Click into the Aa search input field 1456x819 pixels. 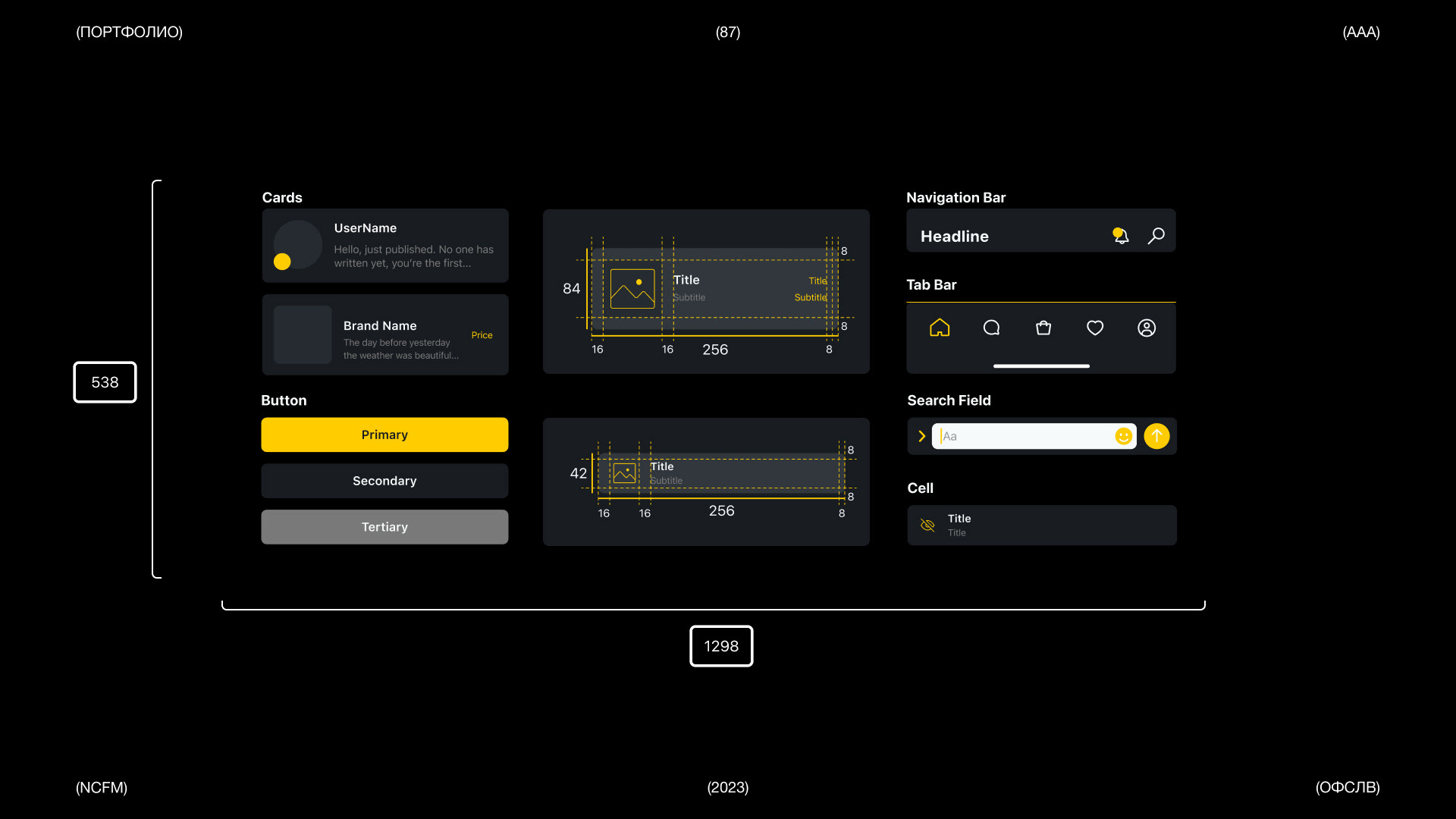point(1024,436)
